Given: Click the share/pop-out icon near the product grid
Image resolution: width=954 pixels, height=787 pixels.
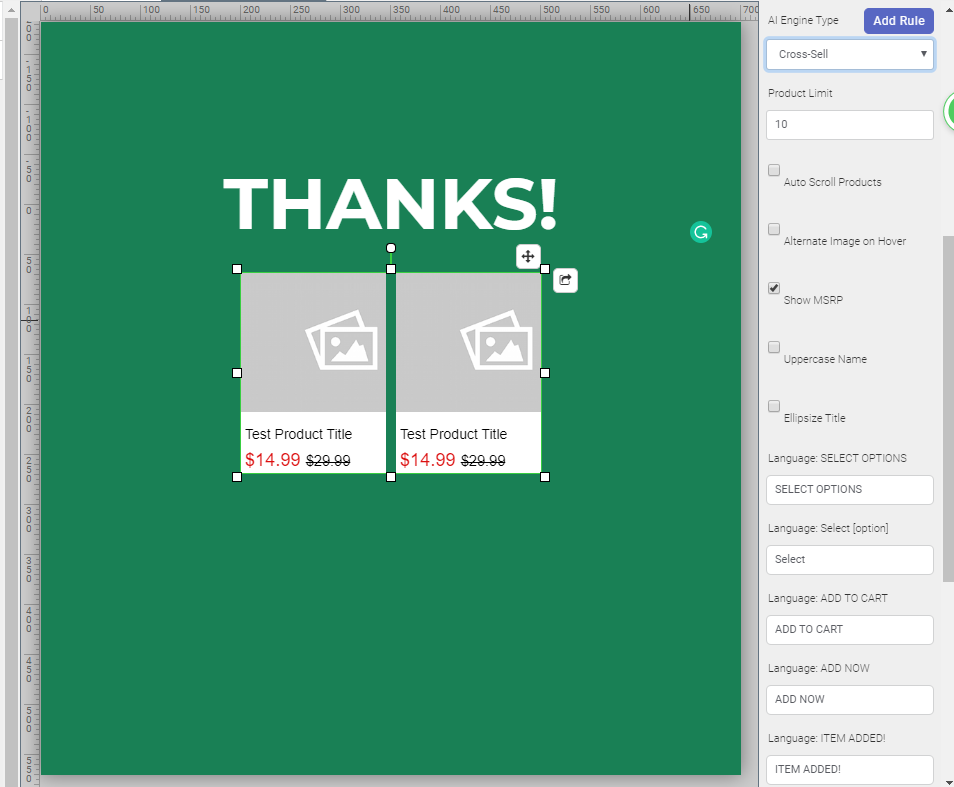Looking at the screenshot, I should [565, 280].
